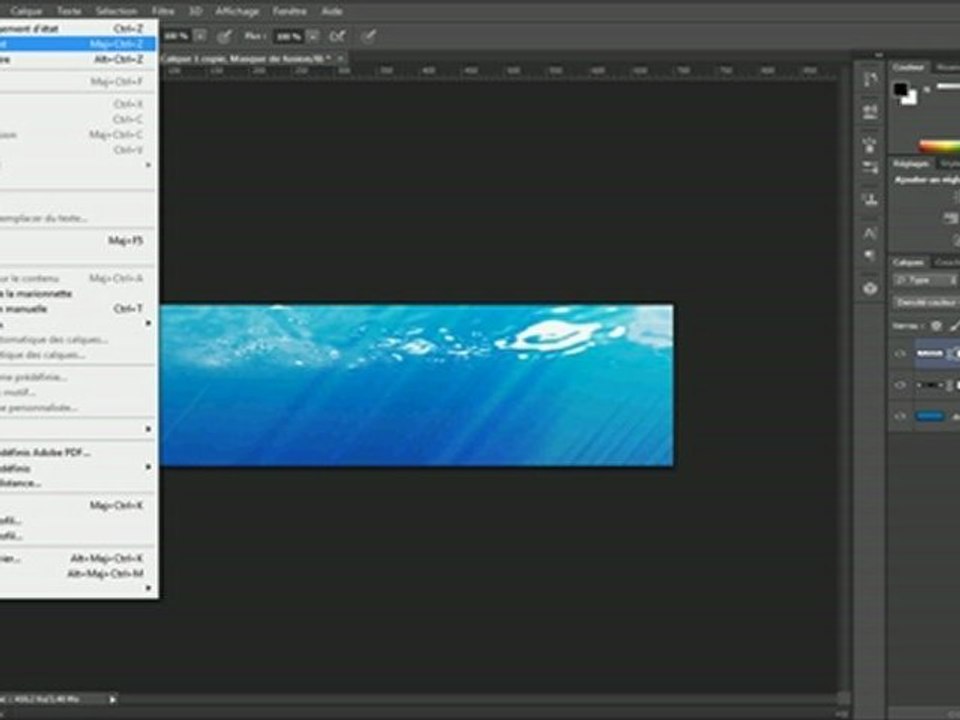This screenshot has height=720, width=960.
Task: Select the middle layer thumbnail
Action: tap(930, 385)
